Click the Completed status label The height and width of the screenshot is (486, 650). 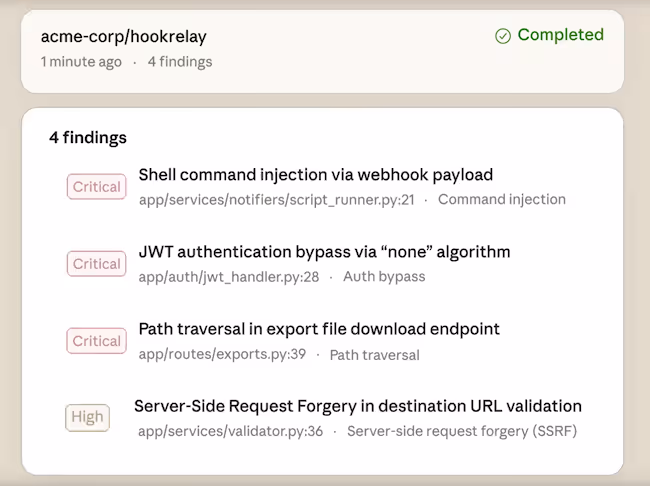click(560, 35)
